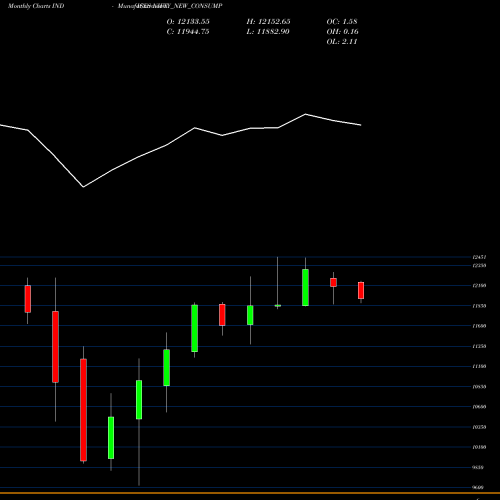500x500 pixels.
Task: Click the OL: 2.11 readout
Action: [x=342, y=42]
